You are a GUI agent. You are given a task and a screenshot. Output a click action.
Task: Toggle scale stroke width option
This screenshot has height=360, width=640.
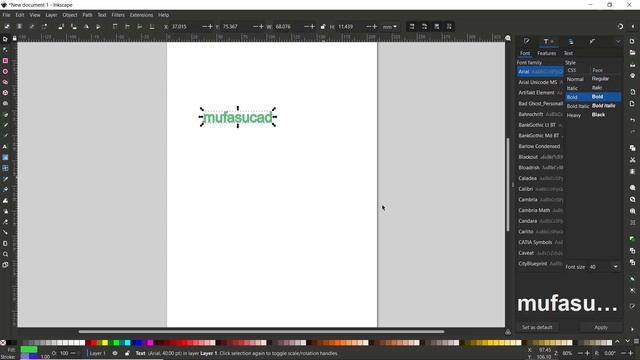pos(412,27)
